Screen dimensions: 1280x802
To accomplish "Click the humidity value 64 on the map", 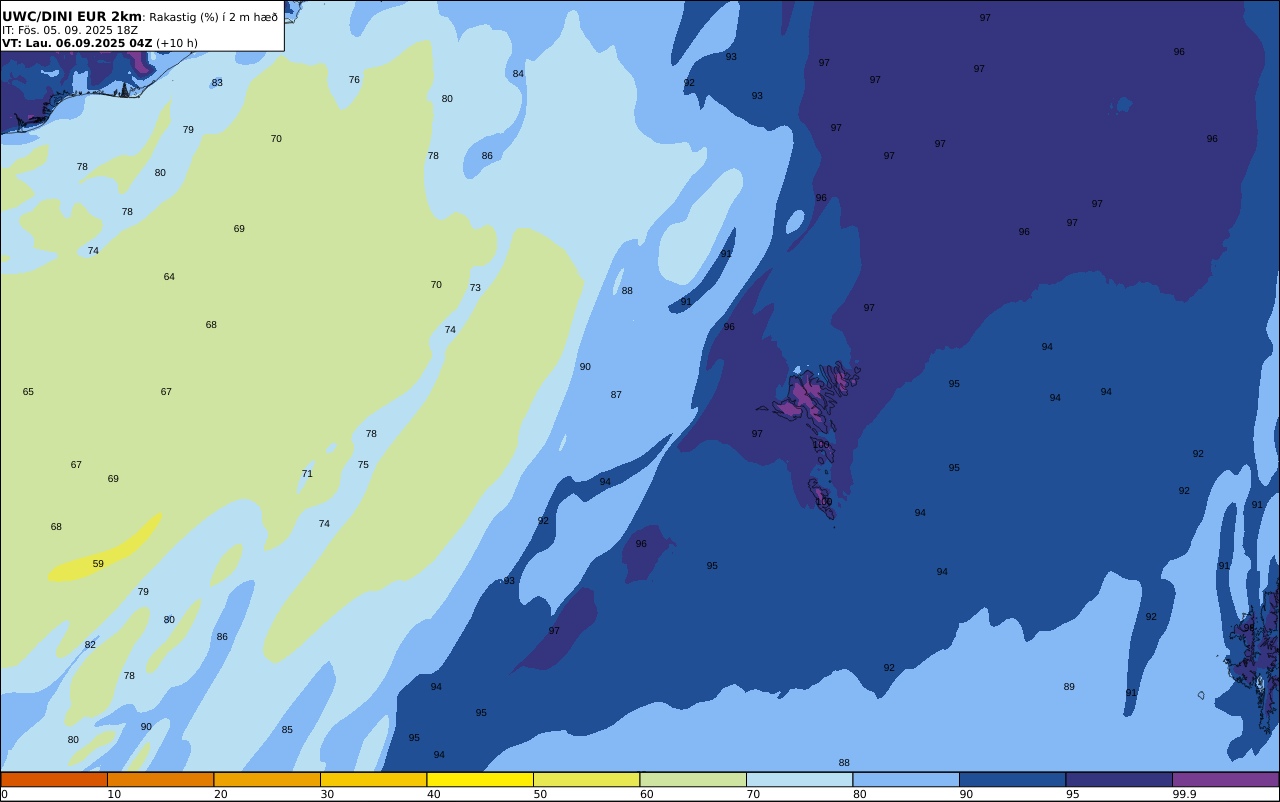I will click(169, 277).
